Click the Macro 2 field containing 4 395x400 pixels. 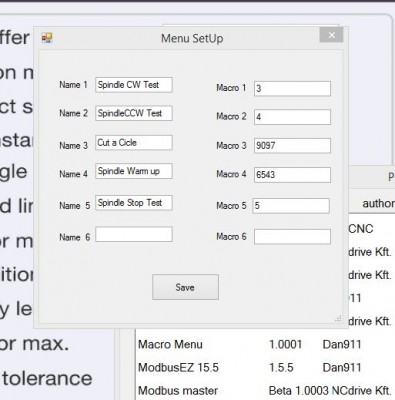click(292, 117)
